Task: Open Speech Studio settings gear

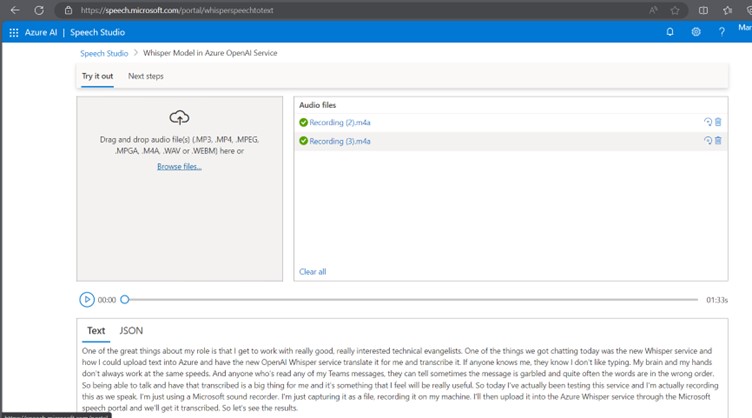Action: [x=696, y=32]
